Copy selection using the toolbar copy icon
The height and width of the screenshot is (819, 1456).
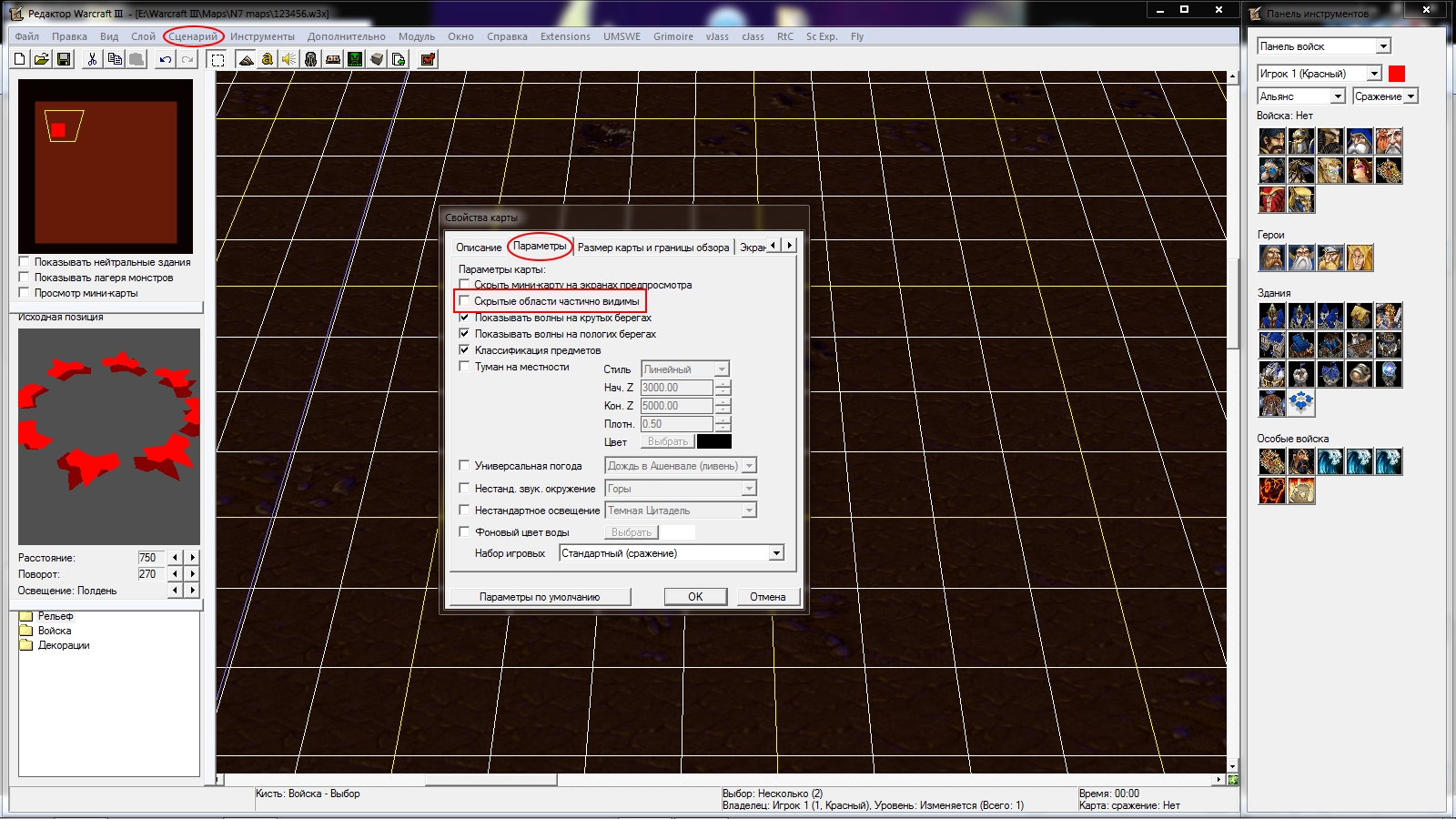pos(115,59)
